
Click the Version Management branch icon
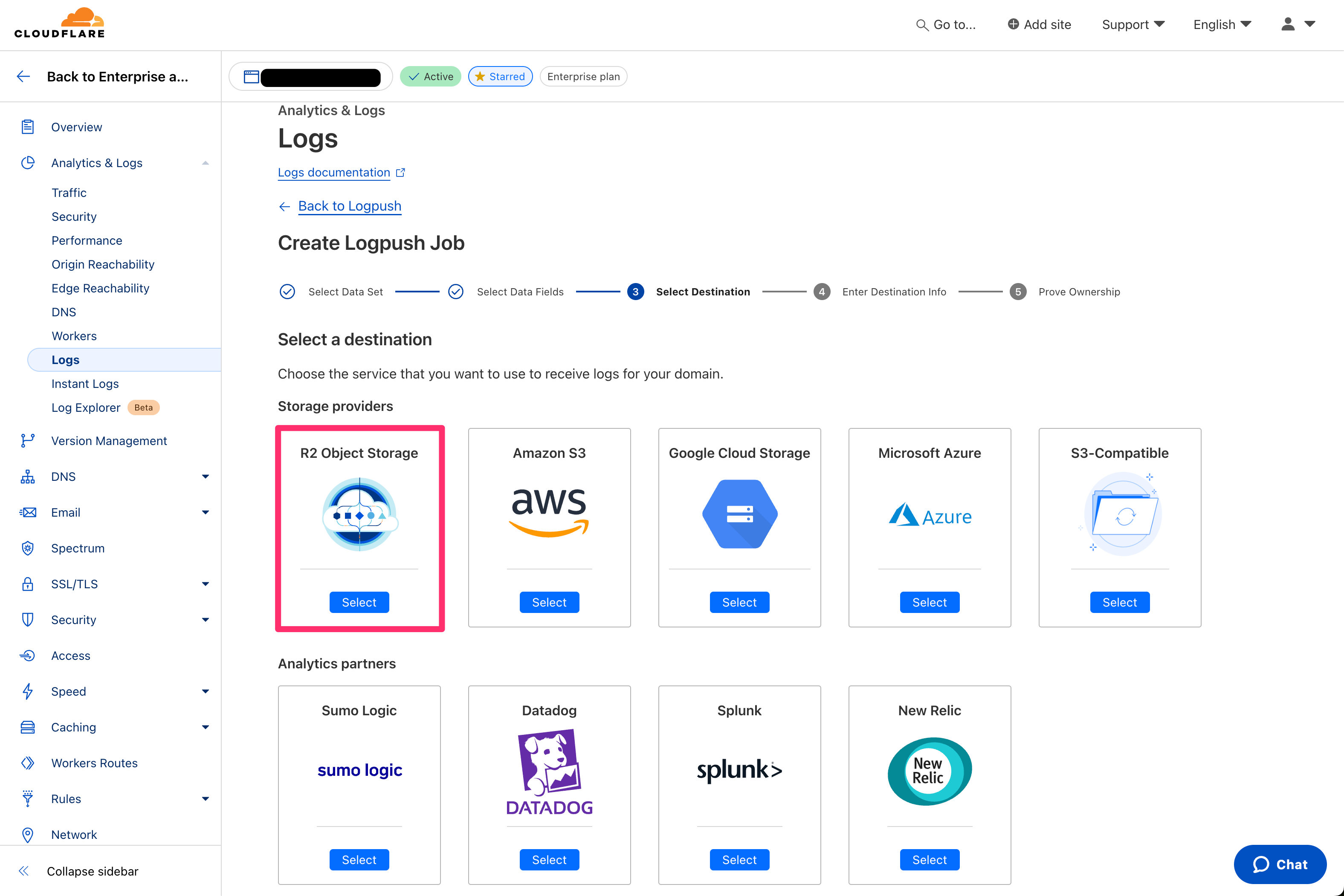click(27, 441)
